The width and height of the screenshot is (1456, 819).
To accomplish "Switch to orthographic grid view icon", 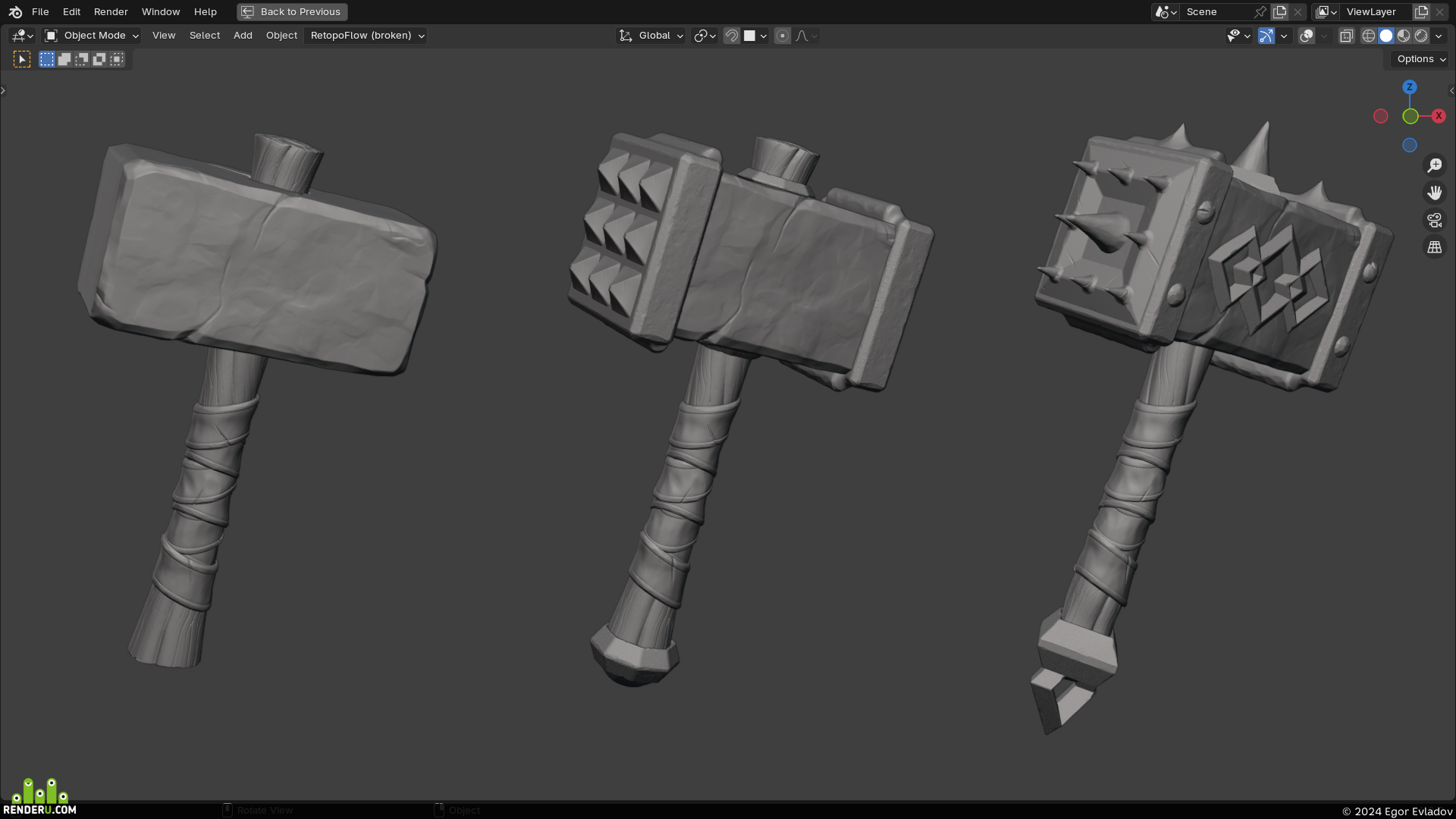I will coord(1434,247).
